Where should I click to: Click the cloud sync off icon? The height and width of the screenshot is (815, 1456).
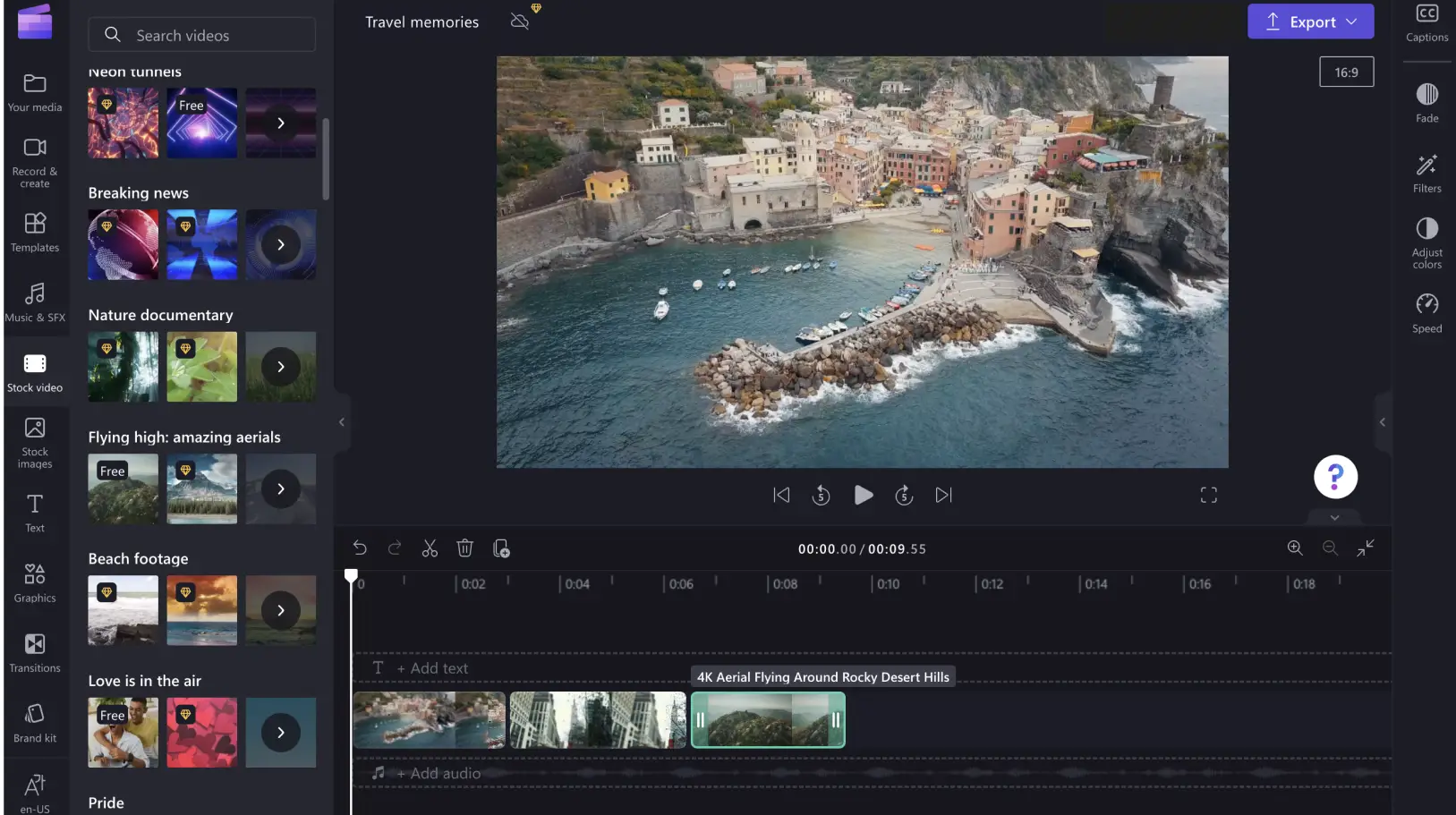pos(519,21)
